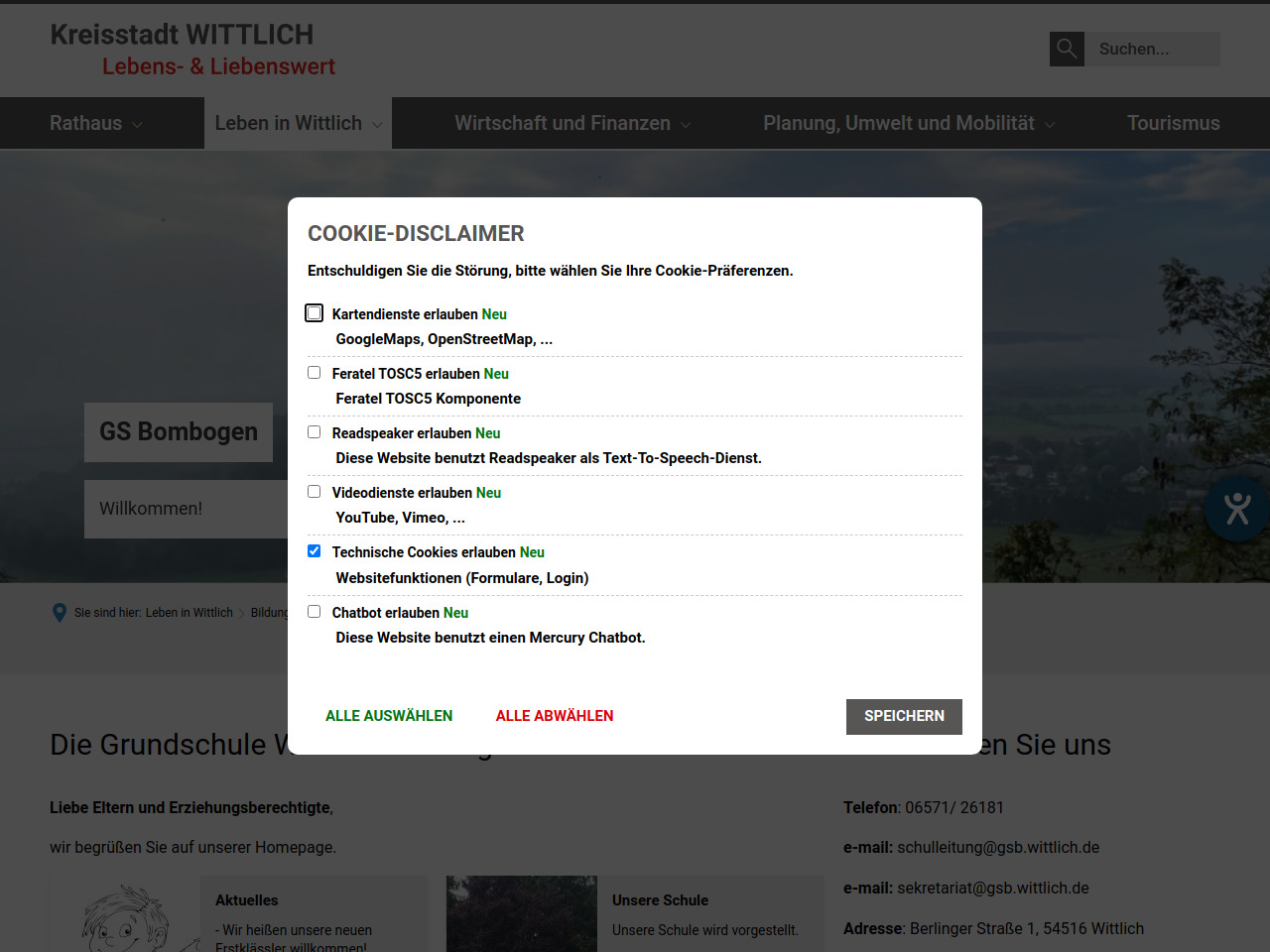Toggle the Chatbot erlauben checkbox
The height and width of the screenshot is (952, 1270).
coord(315,612)
